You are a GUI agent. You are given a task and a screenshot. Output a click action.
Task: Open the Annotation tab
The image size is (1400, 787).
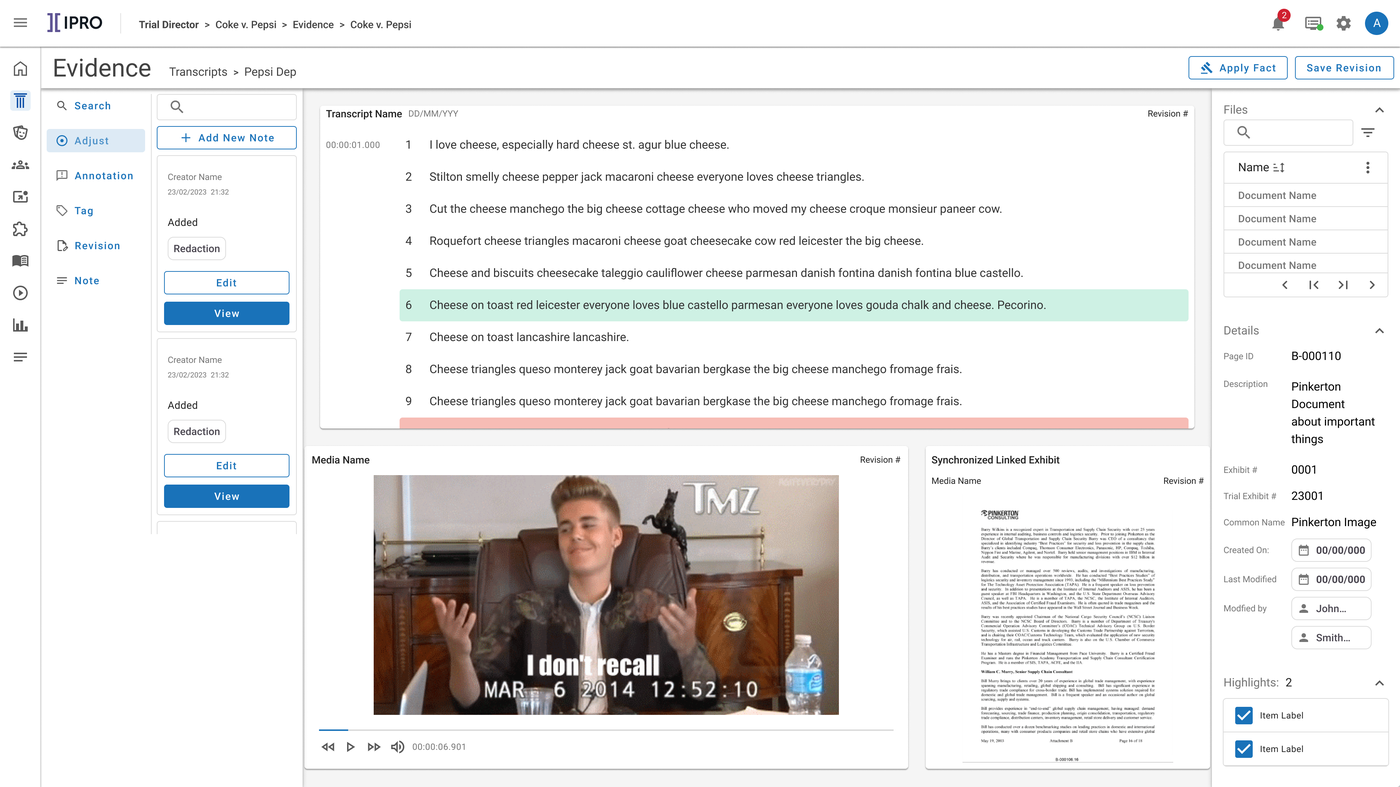point(96,176)
